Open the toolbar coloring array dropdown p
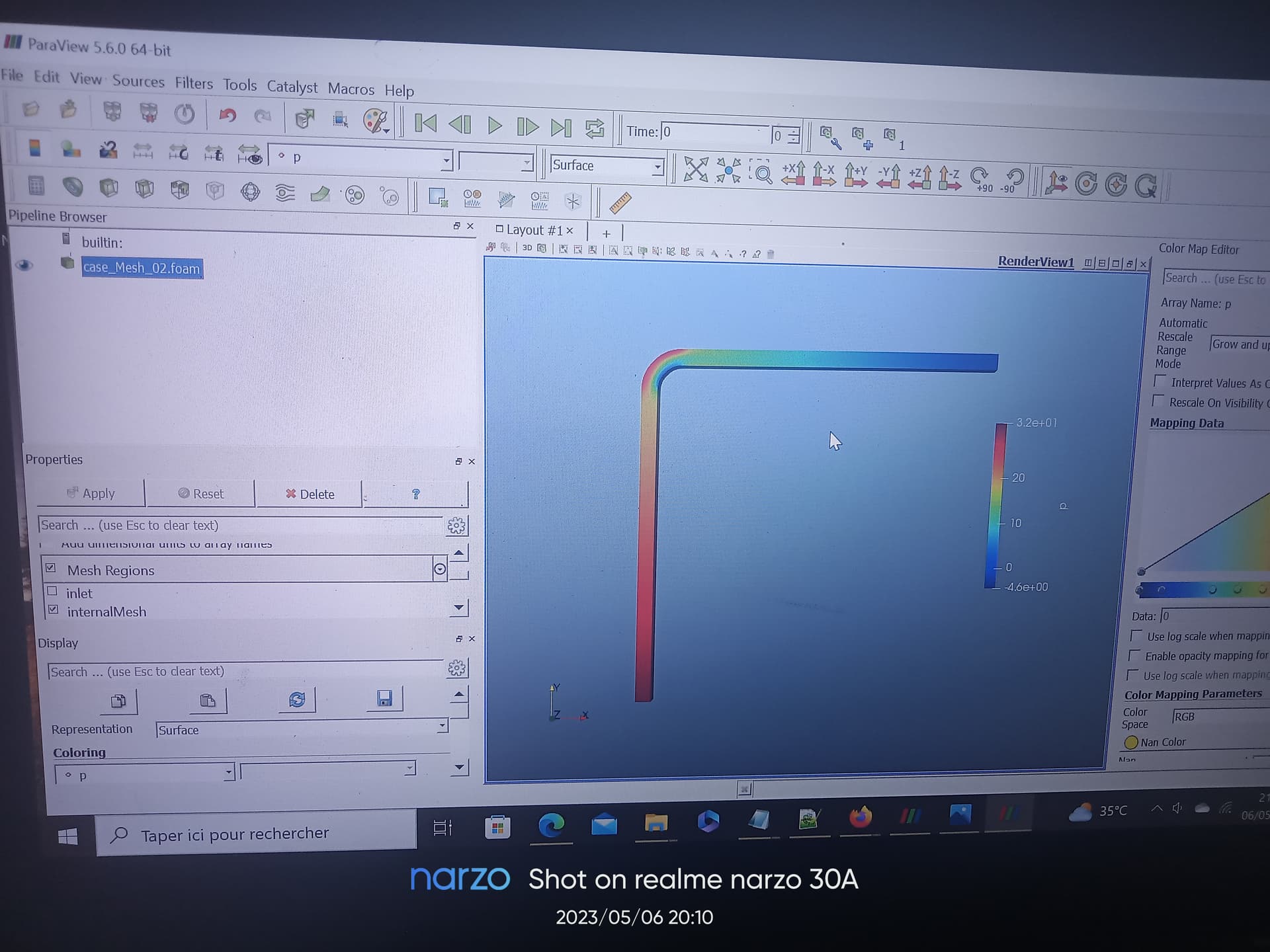Viewport: 1270px width, 952px height. (361, 158)
